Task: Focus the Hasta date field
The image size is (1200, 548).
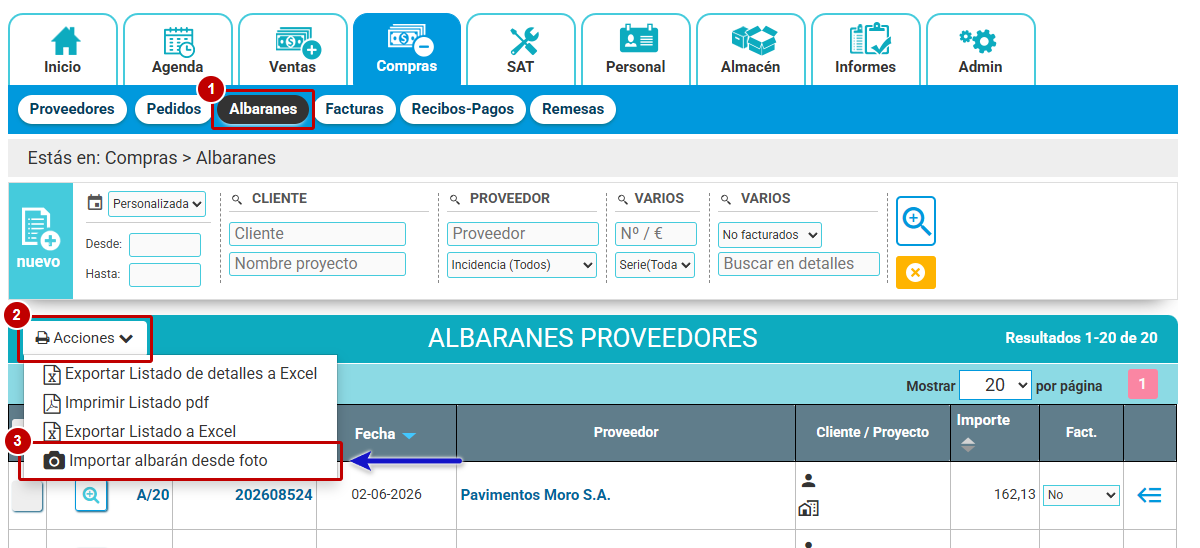Action: pos(165,274)
